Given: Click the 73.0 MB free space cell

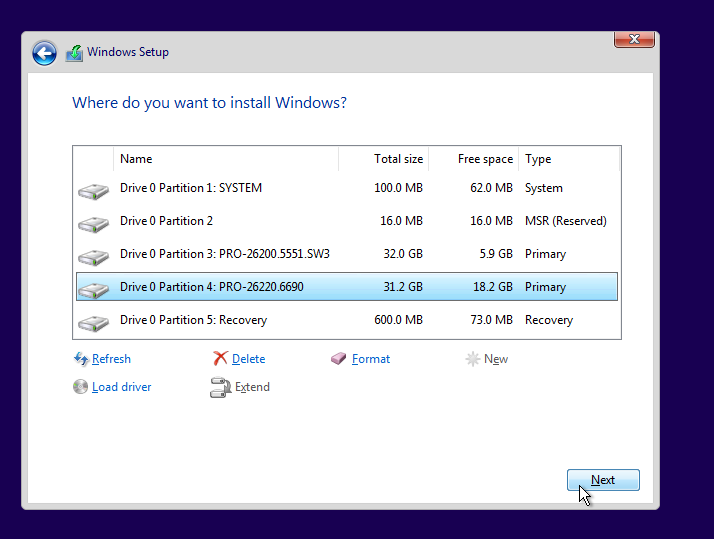Looking at the screenshot, I should click(491, 320).
